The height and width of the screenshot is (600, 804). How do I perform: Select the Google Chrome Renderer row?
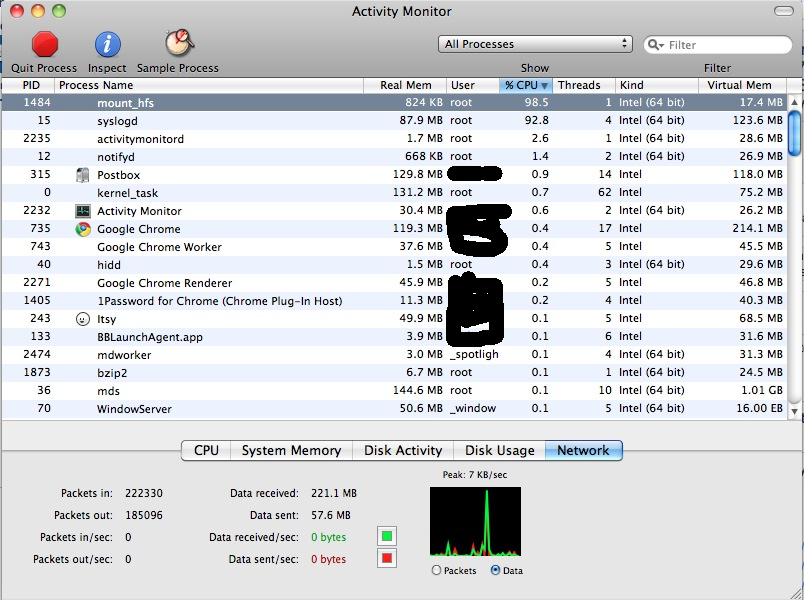point(394,283)
